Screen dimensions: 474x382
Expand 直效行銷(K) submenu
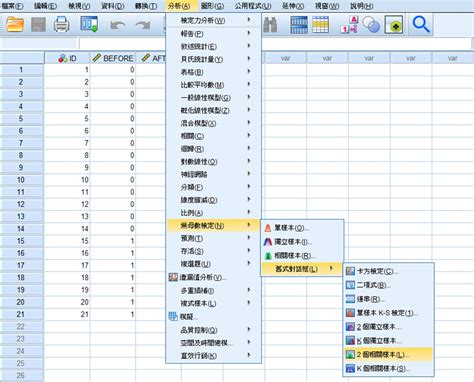coord(213,356)
